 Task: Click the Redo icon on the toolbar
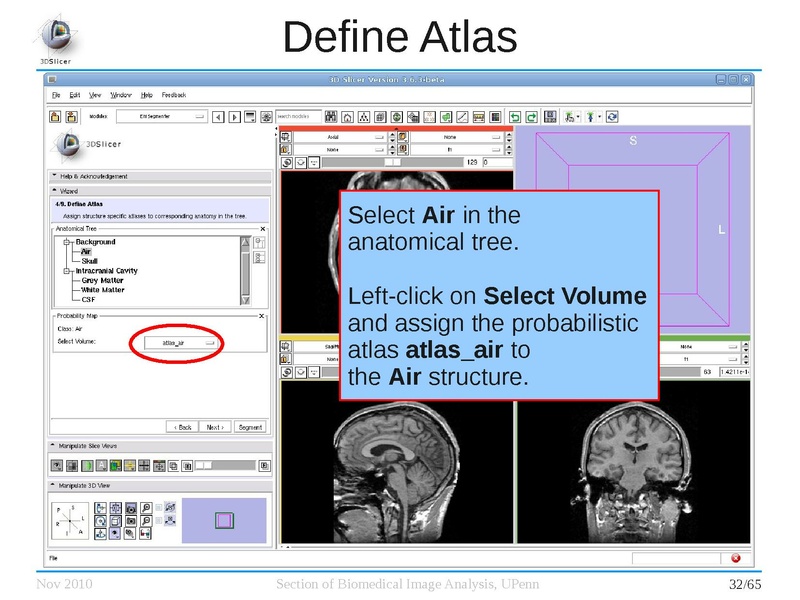point(530,117)
